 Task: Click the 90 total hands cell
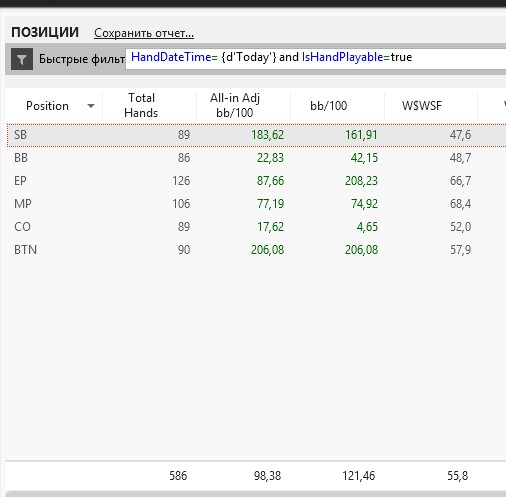[x=184, y=250]
